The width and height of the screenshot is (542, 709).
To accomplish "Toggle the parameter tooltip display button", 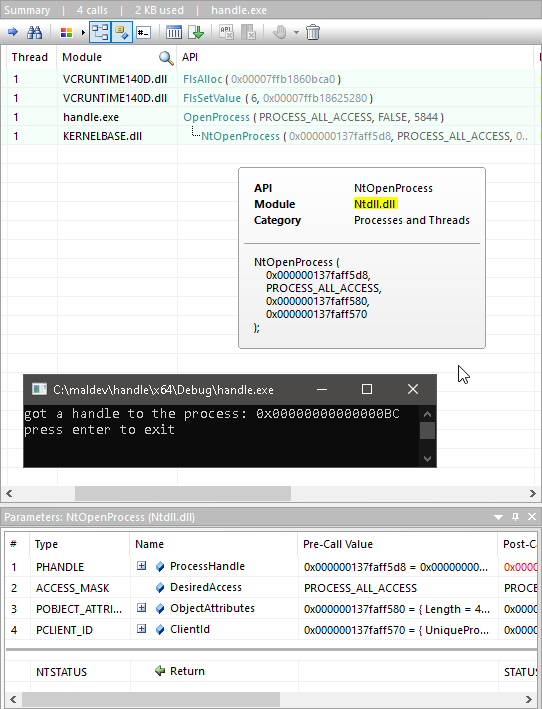I will (x=122, y=32).
